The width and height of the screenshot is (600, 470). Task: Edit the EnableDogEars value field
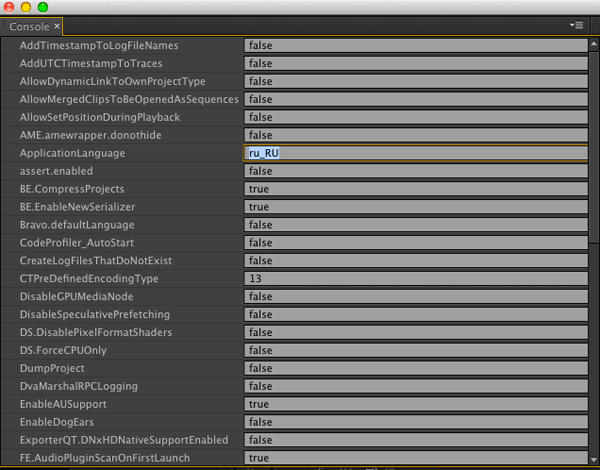416,422
